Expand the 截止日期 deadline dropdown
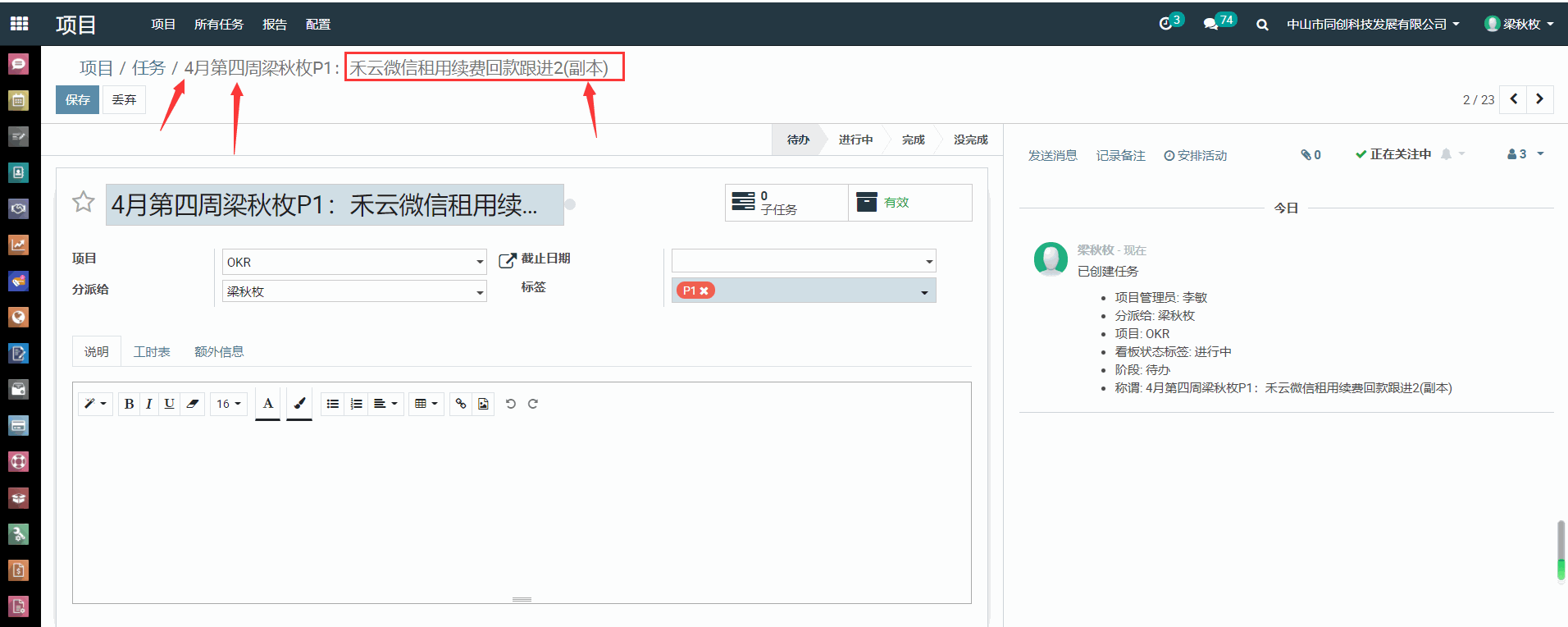1568x627 pixels. click(928, 262)
